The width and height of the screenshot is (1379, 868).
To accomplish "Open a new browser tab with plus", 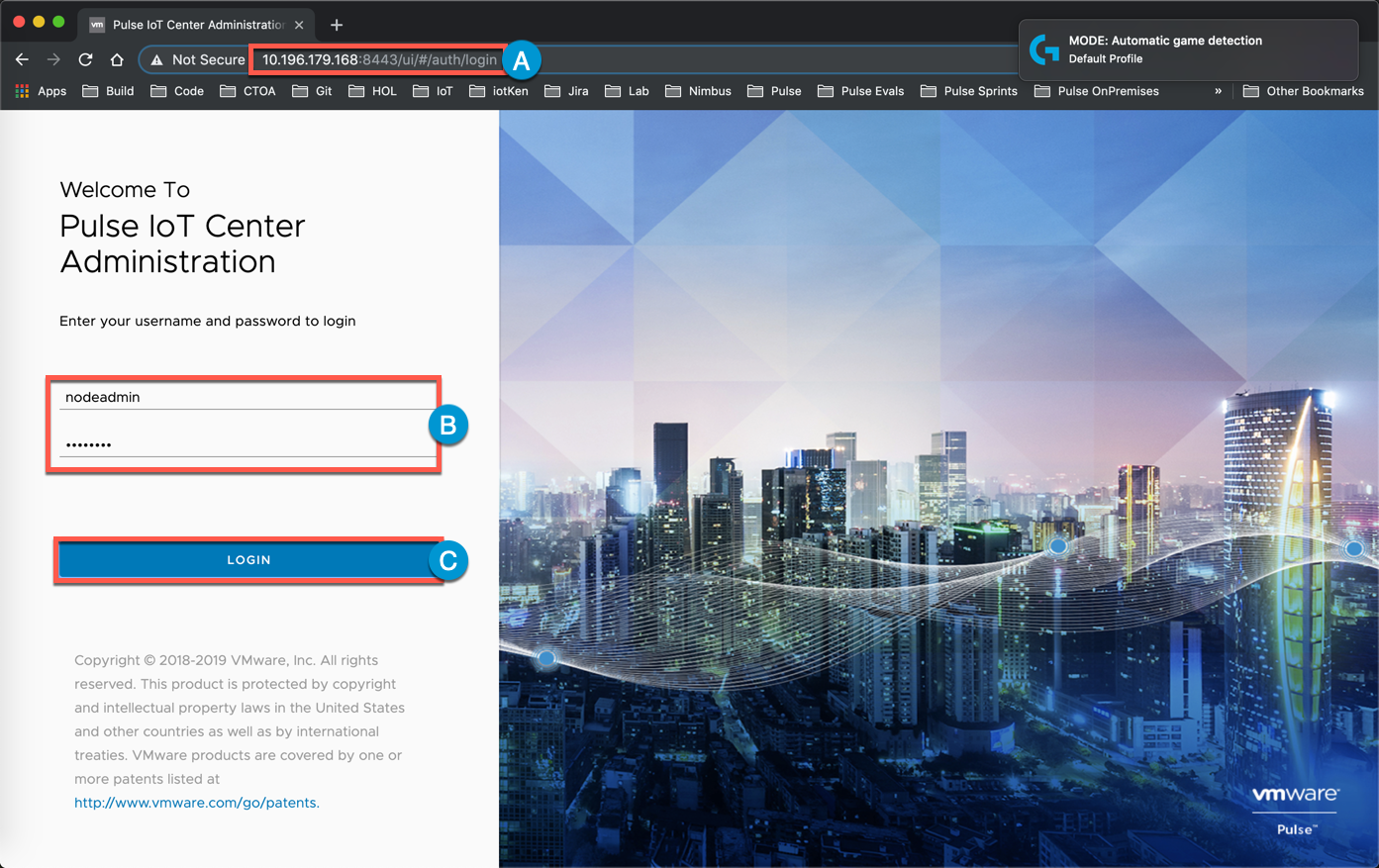I will click(337, 25).
